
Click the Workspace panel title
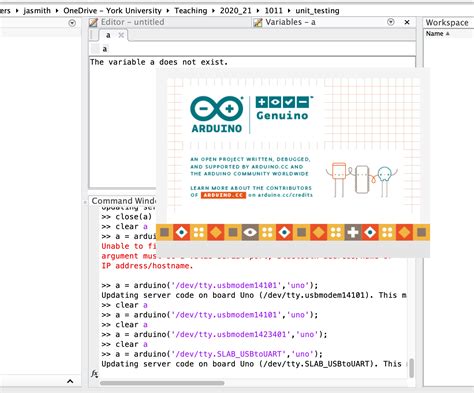click(x=447, y=23)
